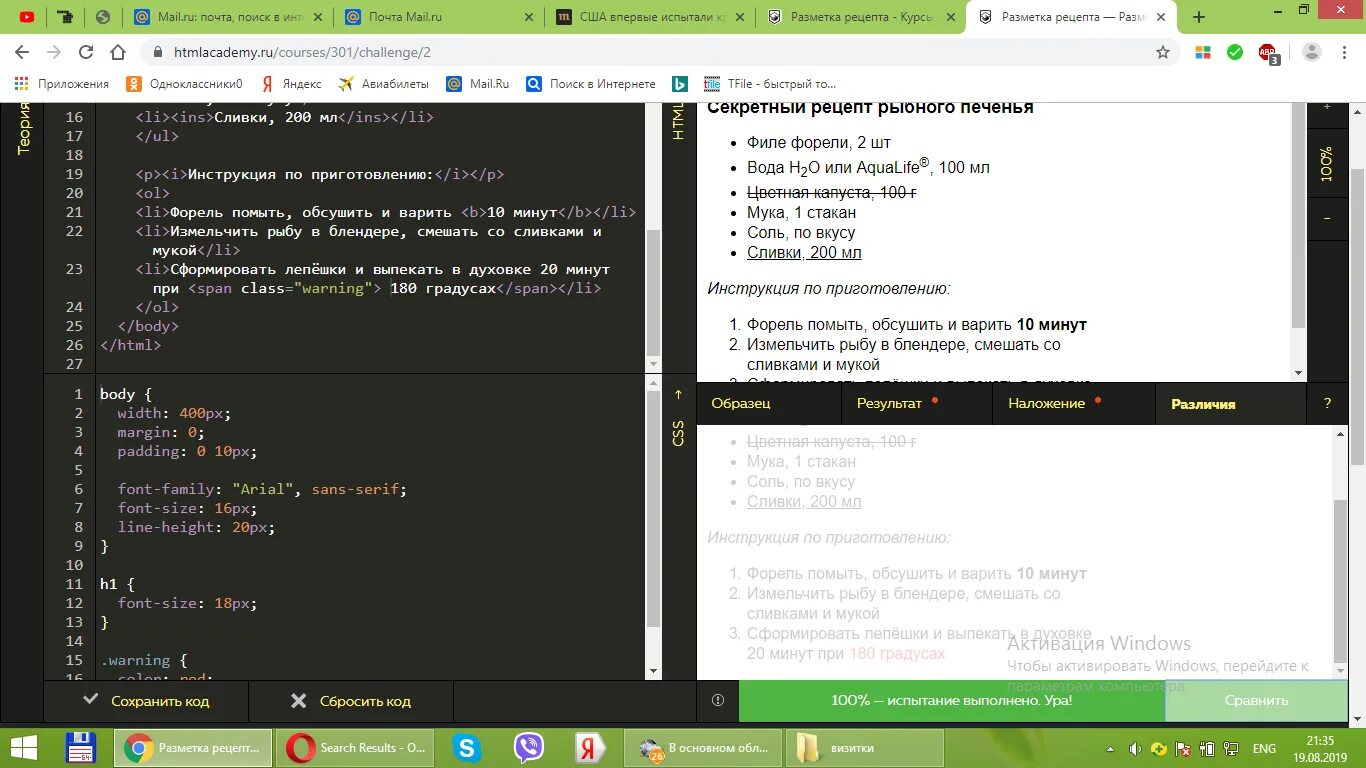This screenshot has height=768, width=1366.
Task: Open the Яндекс bookmark
Action: (291, 84)
